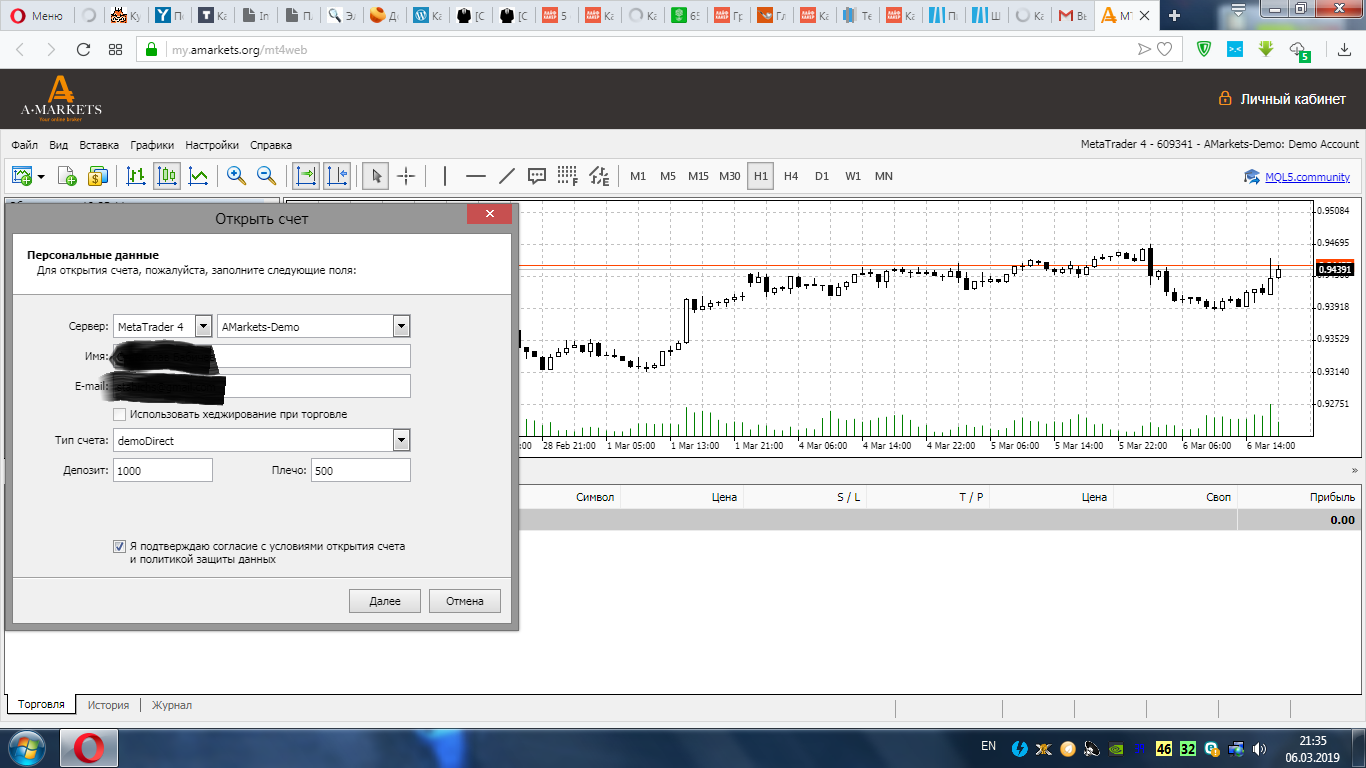Open the Справка menu
The height and width of the screenshot is (768, 1366).
271,144
